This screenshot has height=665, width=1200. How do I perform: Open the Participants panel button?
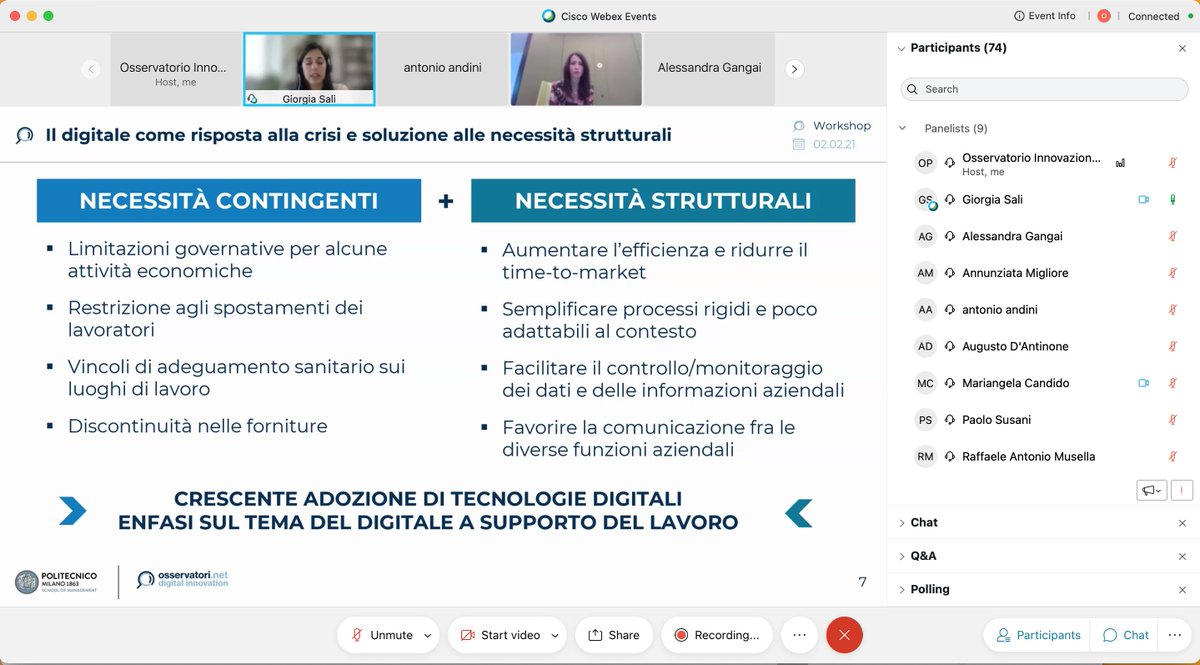click(x=1035, y=634)
